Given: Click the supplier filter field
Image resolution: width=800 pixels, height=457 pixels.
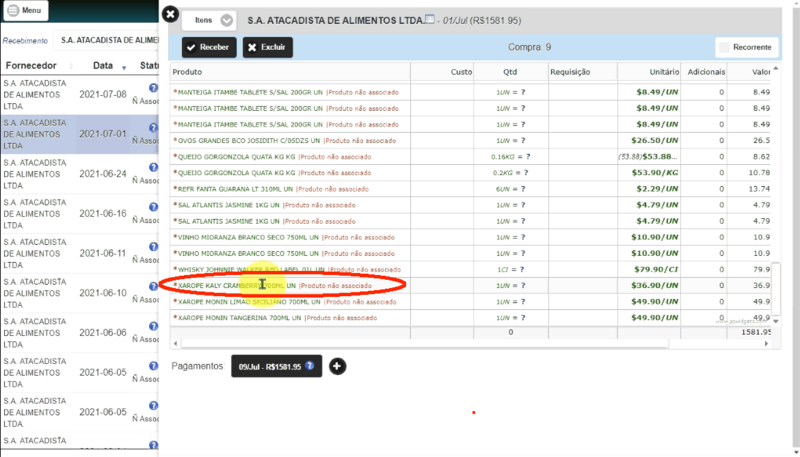Looking at the screenshot, I should pyautogui.click(x=106, y=40).
